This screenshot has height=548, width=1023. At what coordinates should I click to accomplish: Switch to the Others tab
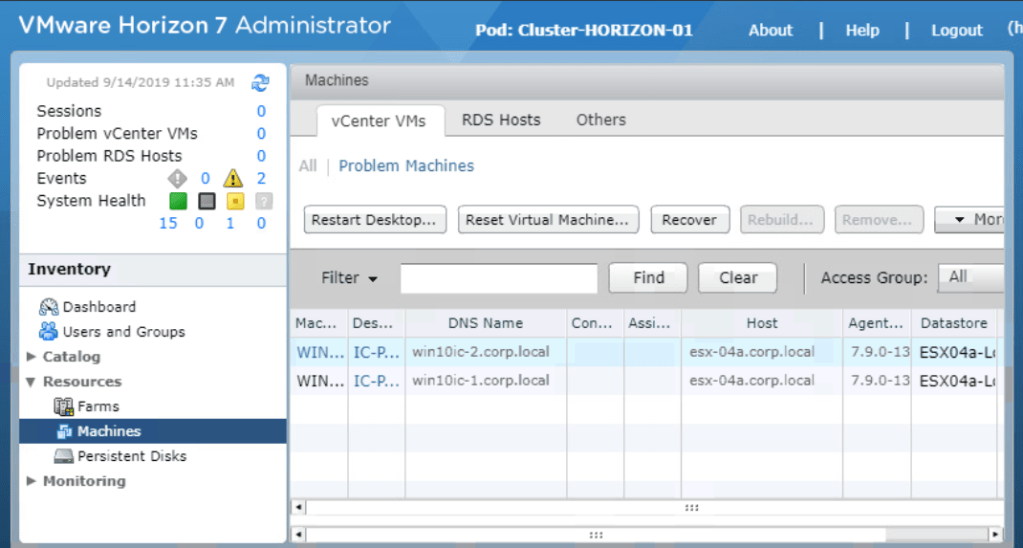[x=600, y=120]
